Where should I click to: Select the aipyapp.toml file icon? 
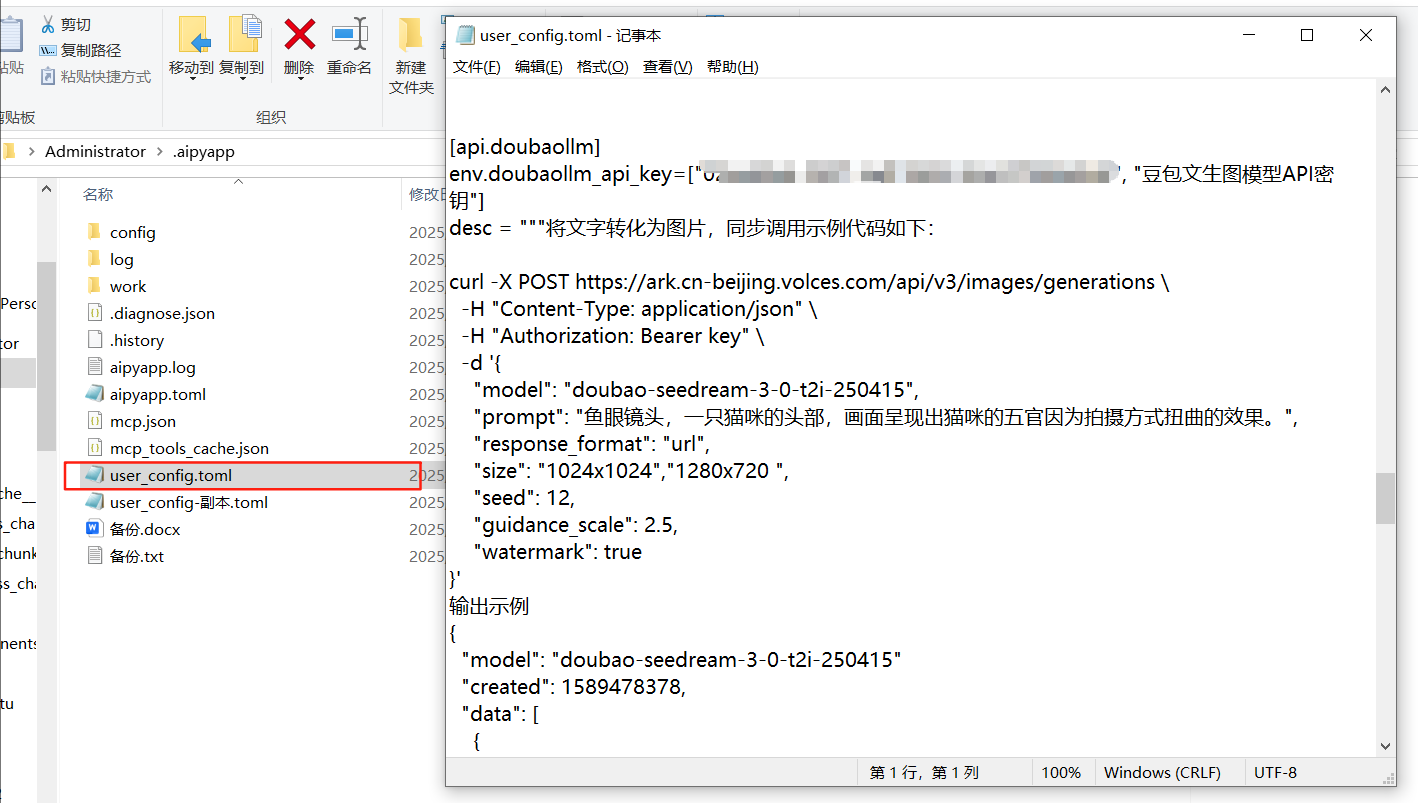[94, 394]
